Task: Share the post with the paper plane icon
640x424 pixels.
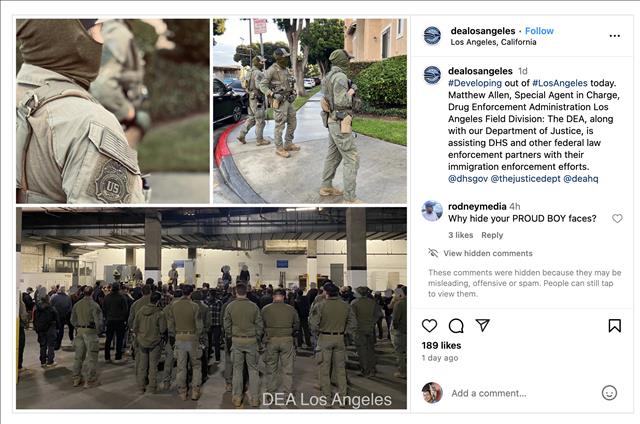Action: coord(482,325)
